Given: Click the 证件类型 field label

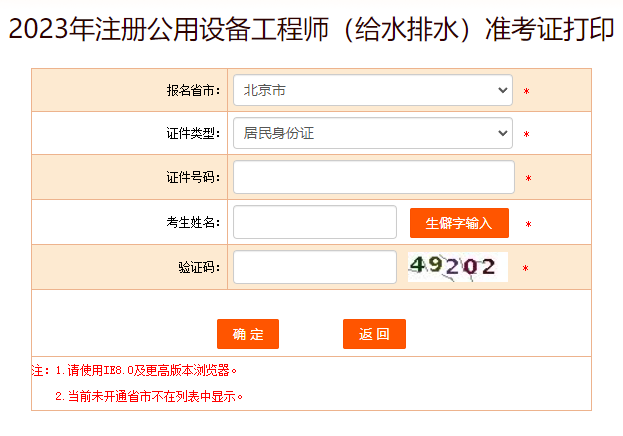Looking at the screenshot, I should pyautogui.click(x=193, y=134).
